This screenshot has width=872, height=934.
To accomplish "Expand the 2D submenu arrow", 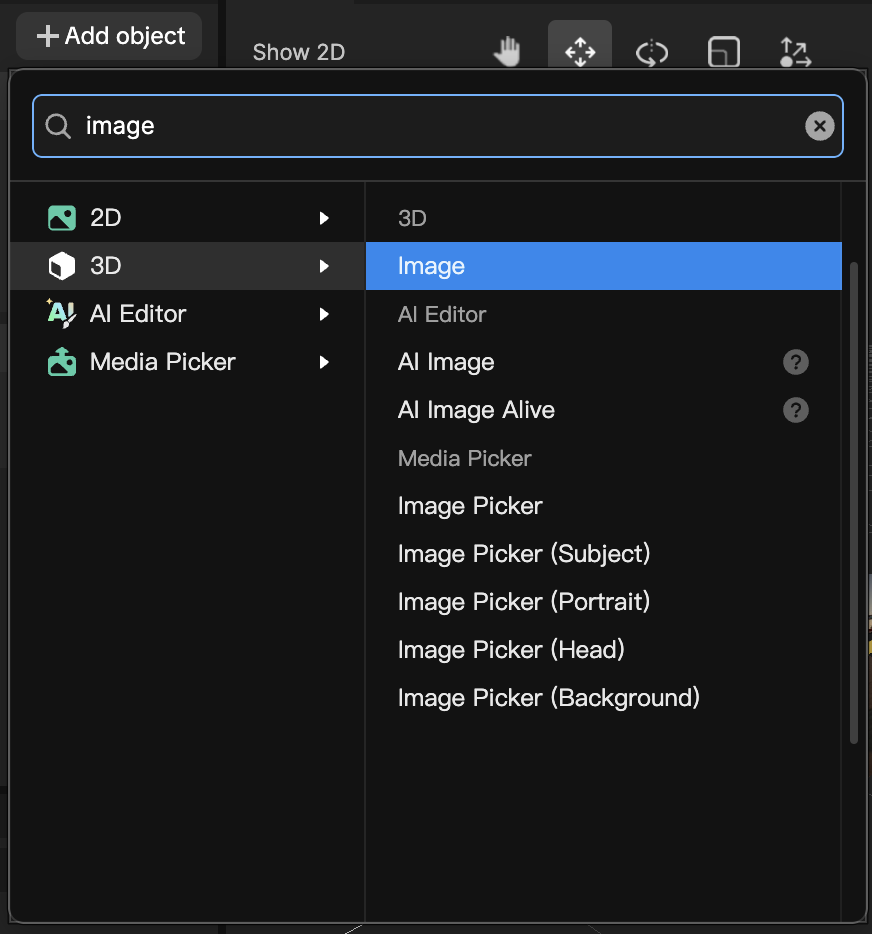I will point(324,218).
